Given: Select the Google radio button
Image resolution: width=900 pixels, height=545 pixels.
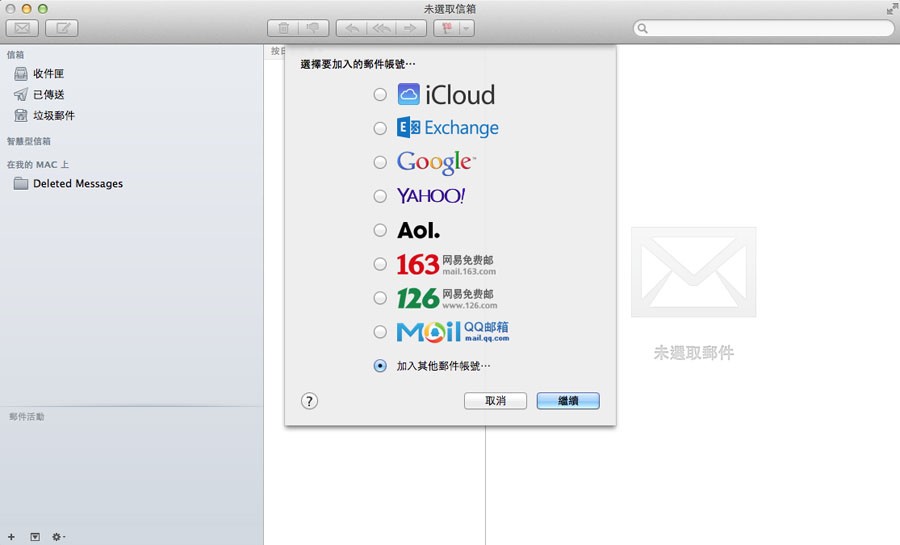Looking at the screenshot, I should pyautogui.click(x=380, y=162).
